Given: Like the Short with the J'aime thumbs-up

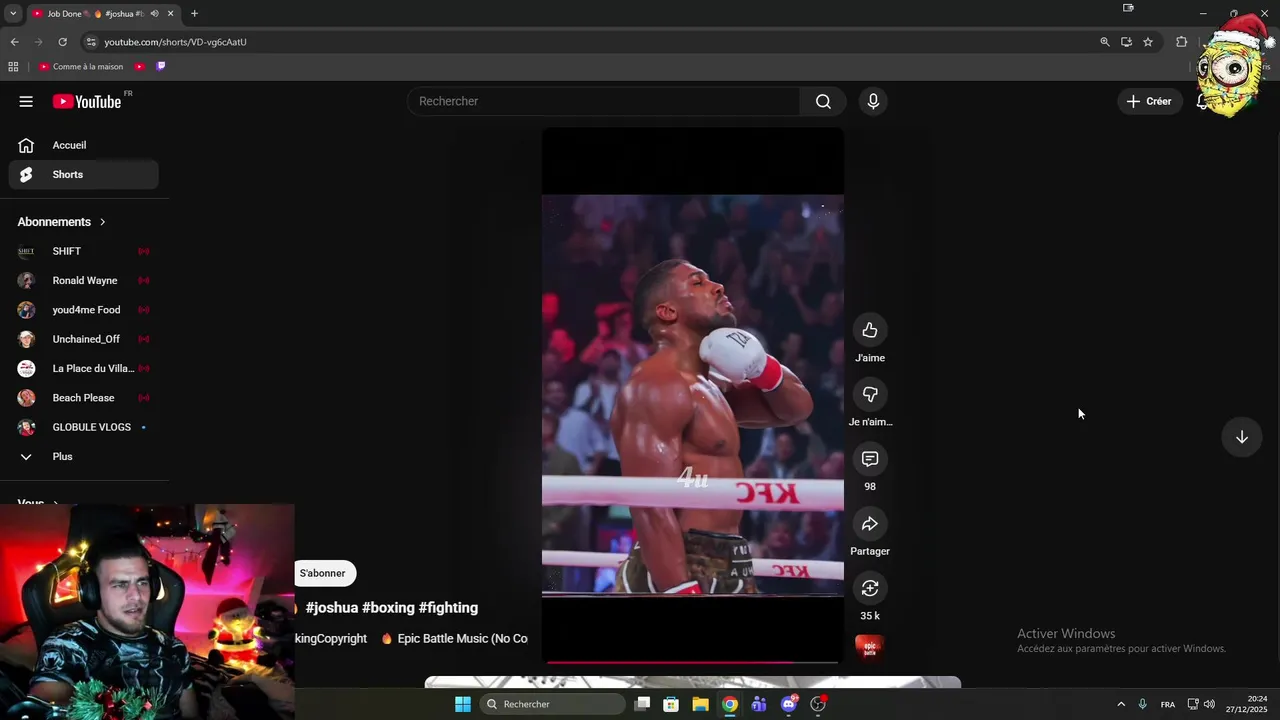Looking at the screenshot, I should (x=870, y=330).
